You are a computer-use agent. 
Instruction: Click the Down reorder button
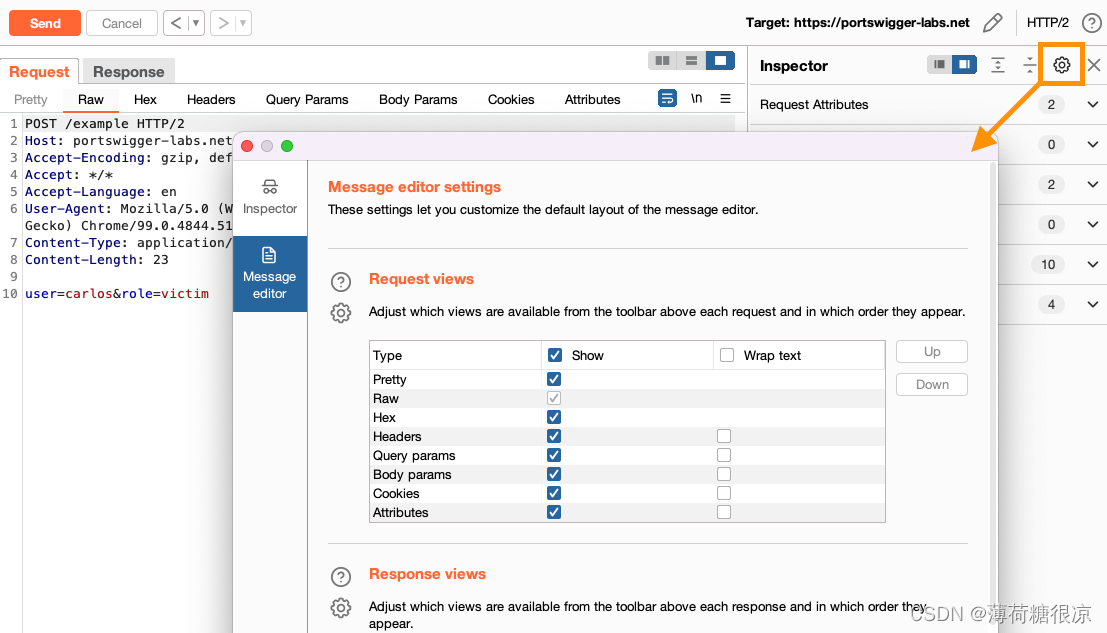932,385
